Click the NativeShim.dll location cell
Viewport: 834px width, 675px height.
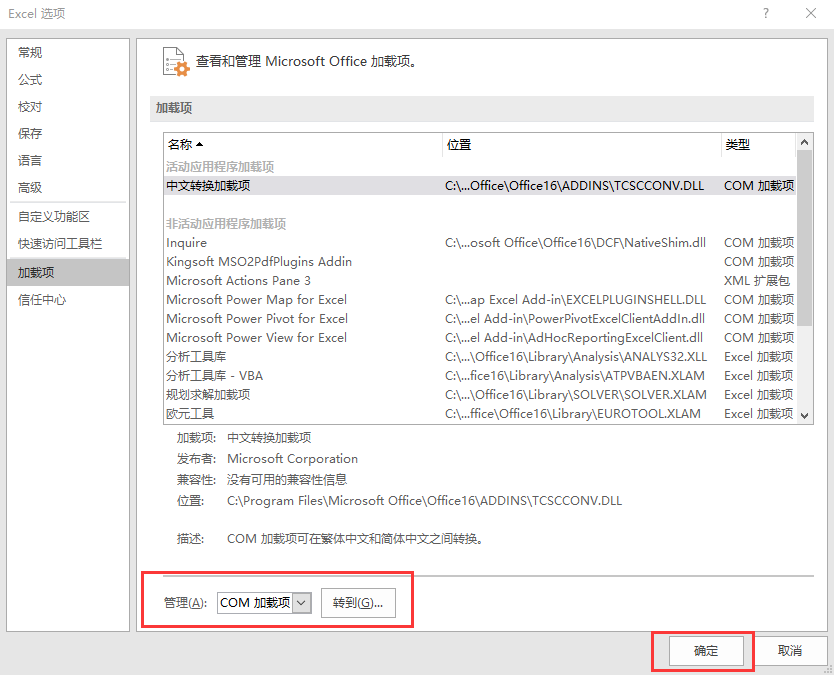click(x=575, y=243)
